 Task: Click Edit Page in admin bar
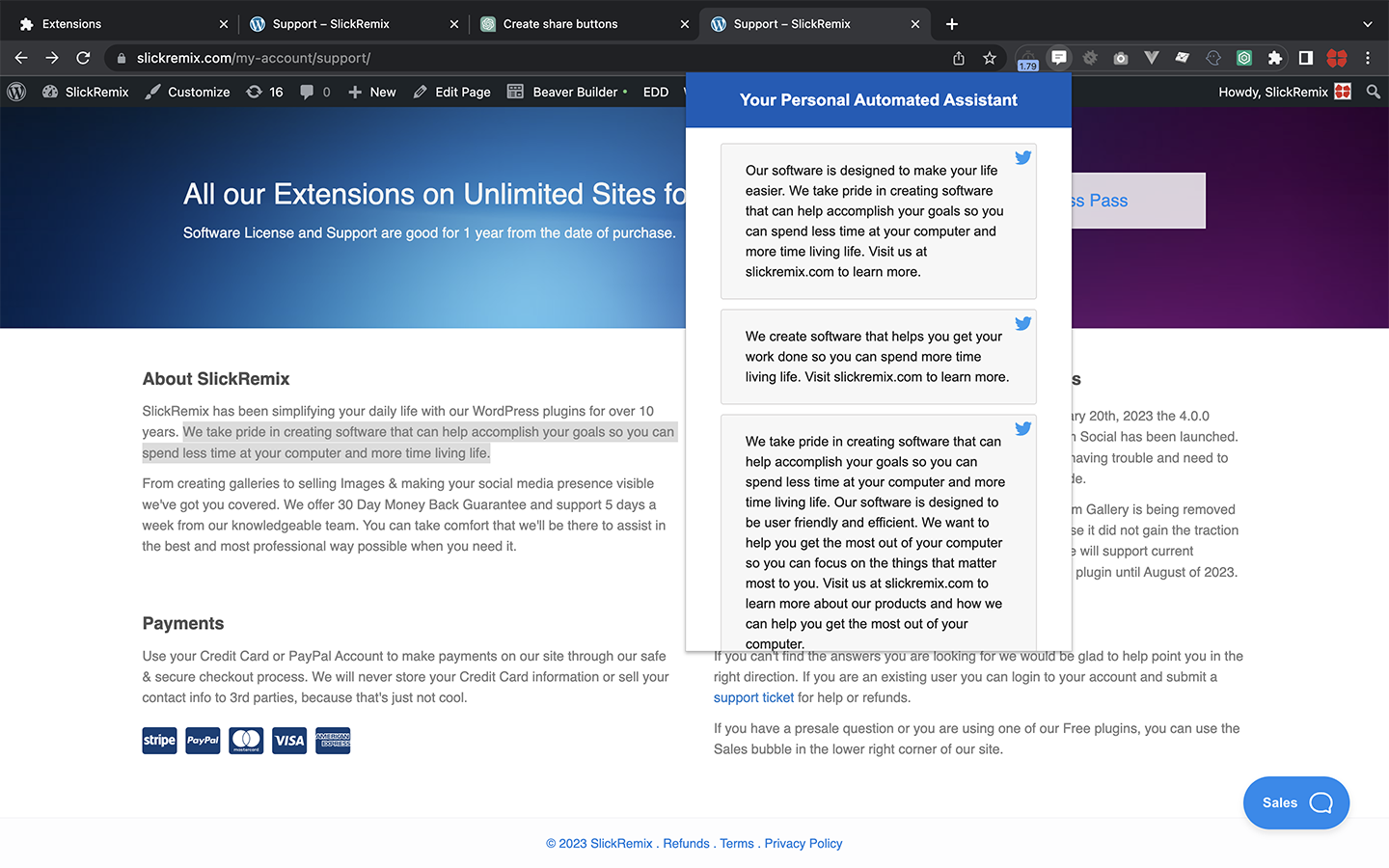(x=451, y=92)
